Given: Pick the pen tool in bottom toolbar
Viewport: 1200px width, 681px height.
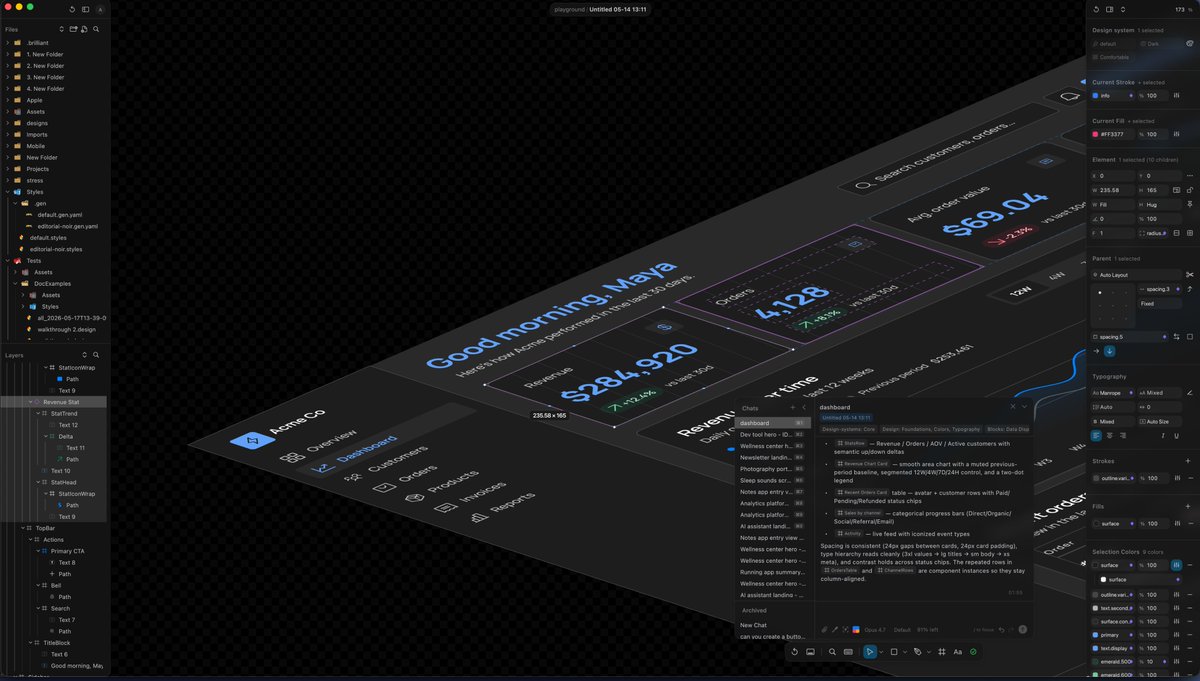Looking at the screenshot, I should point(917,651).
